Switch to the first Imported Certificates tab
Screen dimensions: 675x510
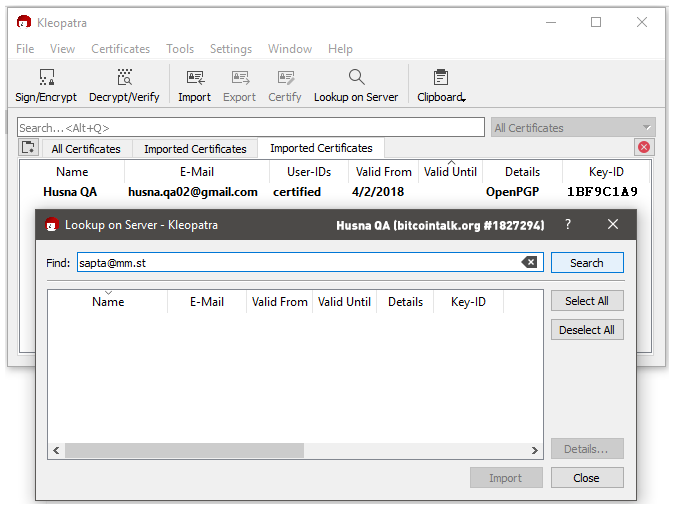pyautogui.click(x=195, y=149)
